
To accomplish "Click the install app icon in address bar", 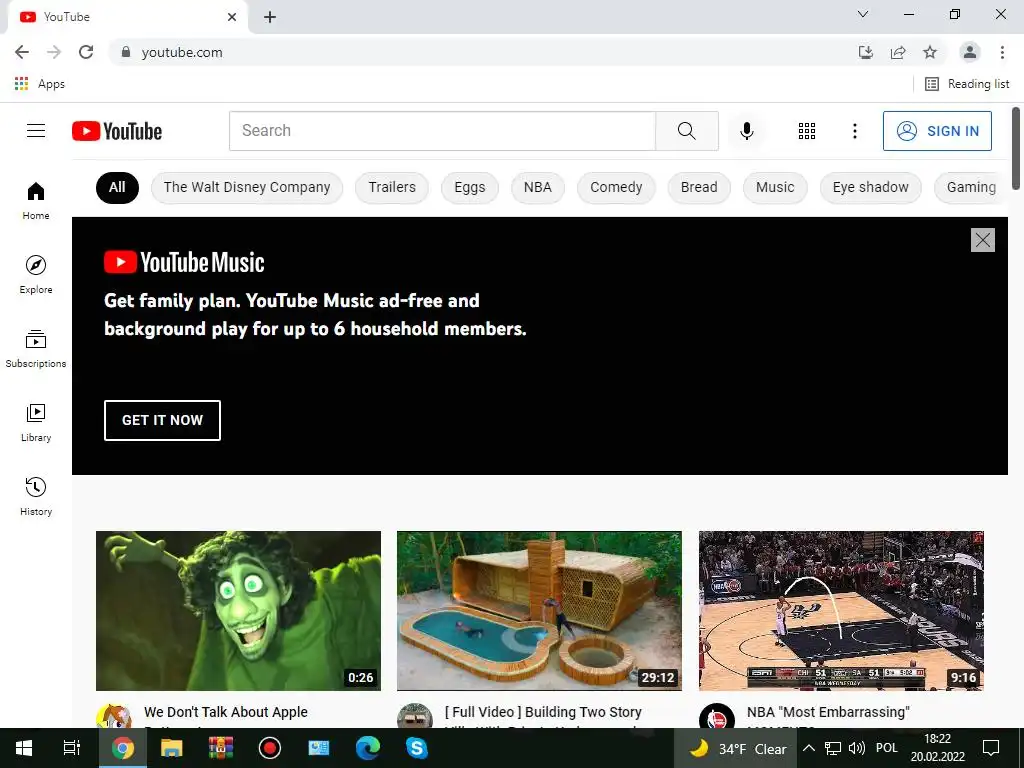I will (x=866, y=52).
